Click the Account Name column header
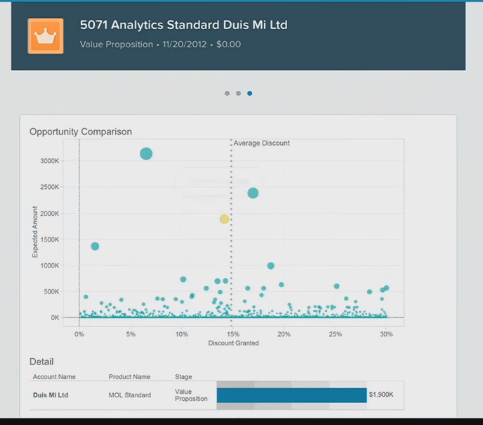The height and width of the screenshot is (425, 483). pos(54,377)
